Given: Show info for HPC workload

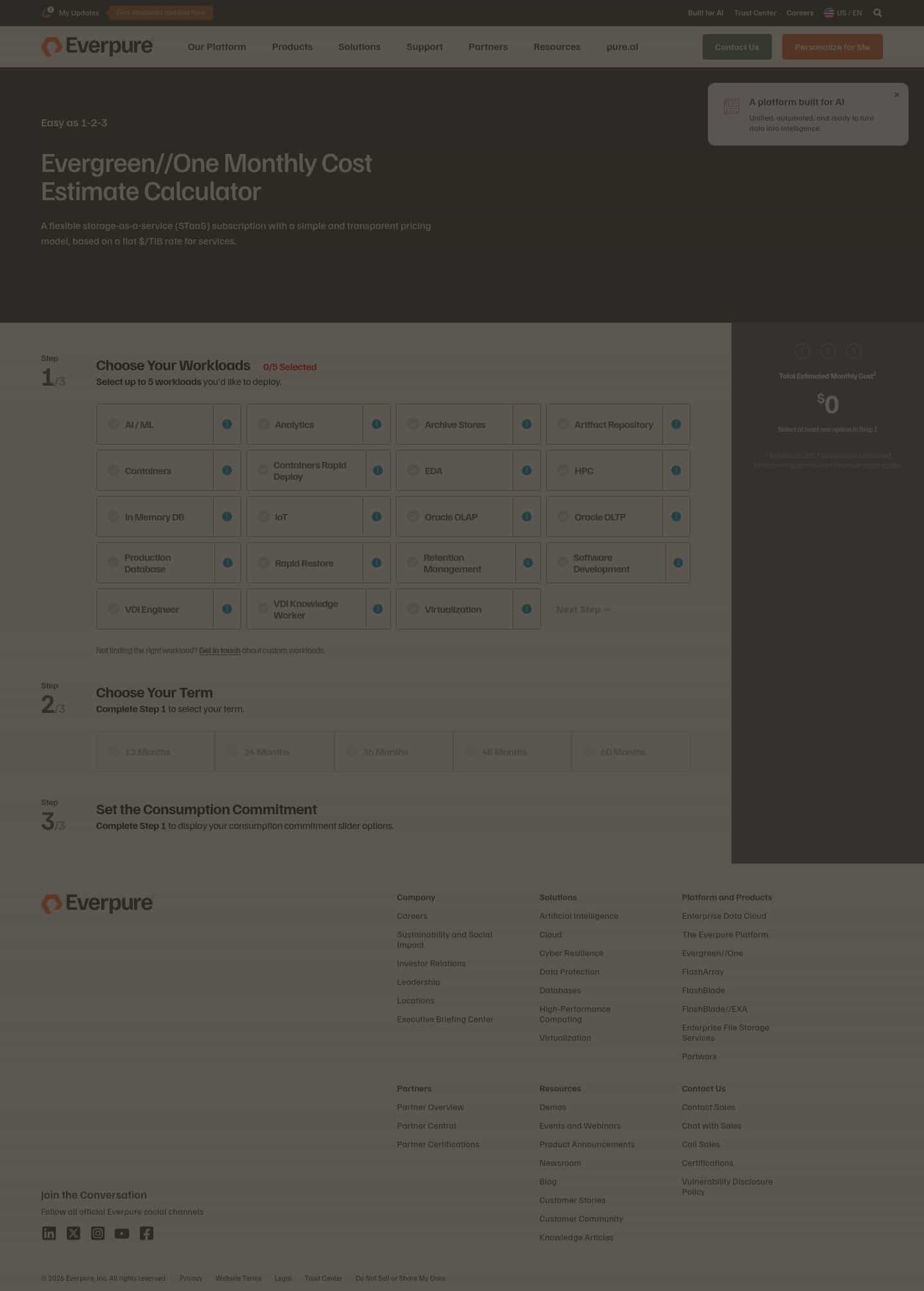Looking at the screenshot, I should 676,470.
